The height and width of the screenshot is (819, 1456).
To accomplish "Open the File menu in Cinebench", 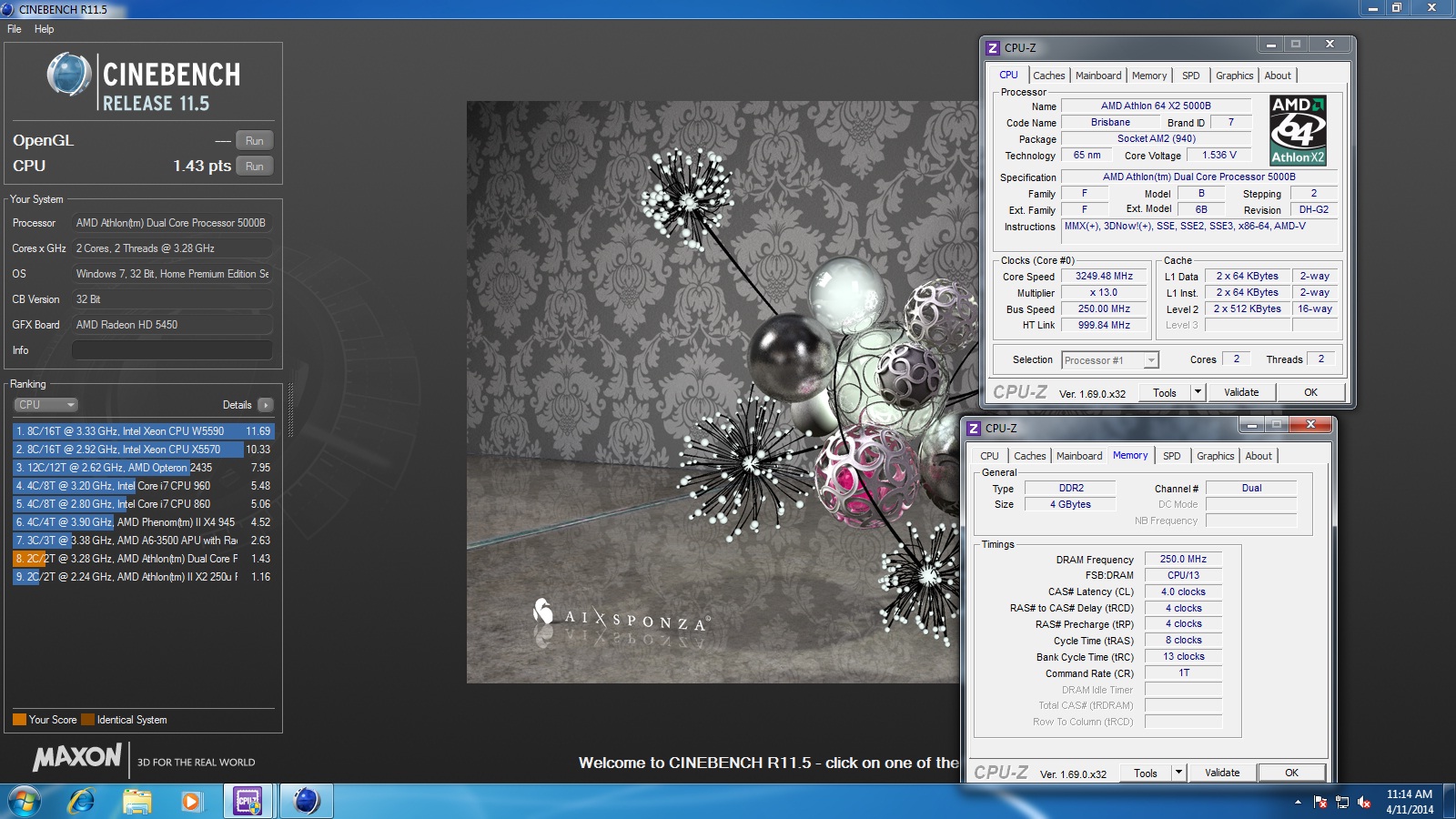I will [x=15, y=29].
